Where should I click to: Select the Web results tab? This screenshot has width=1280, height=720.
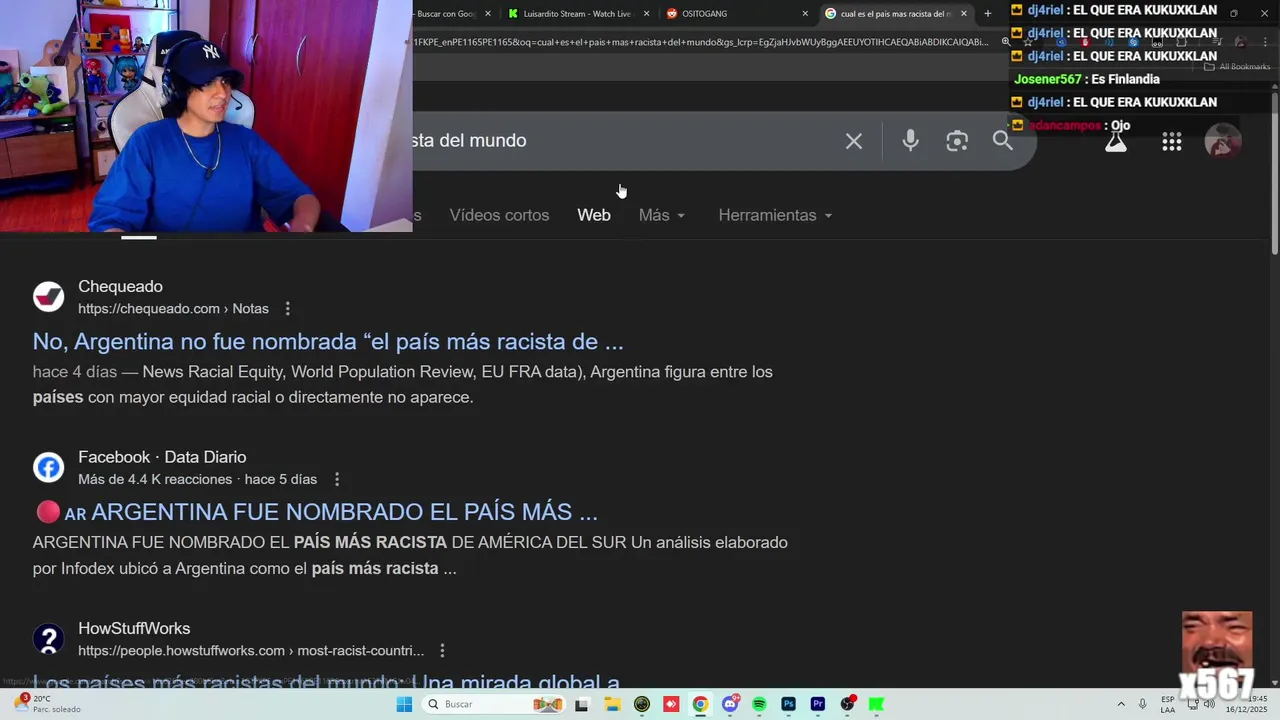pos(594,215)
